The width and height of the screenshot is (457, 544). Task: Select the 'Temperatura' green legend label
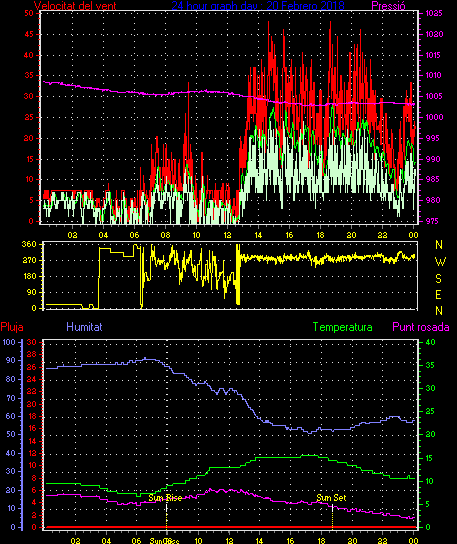point(342,327)
